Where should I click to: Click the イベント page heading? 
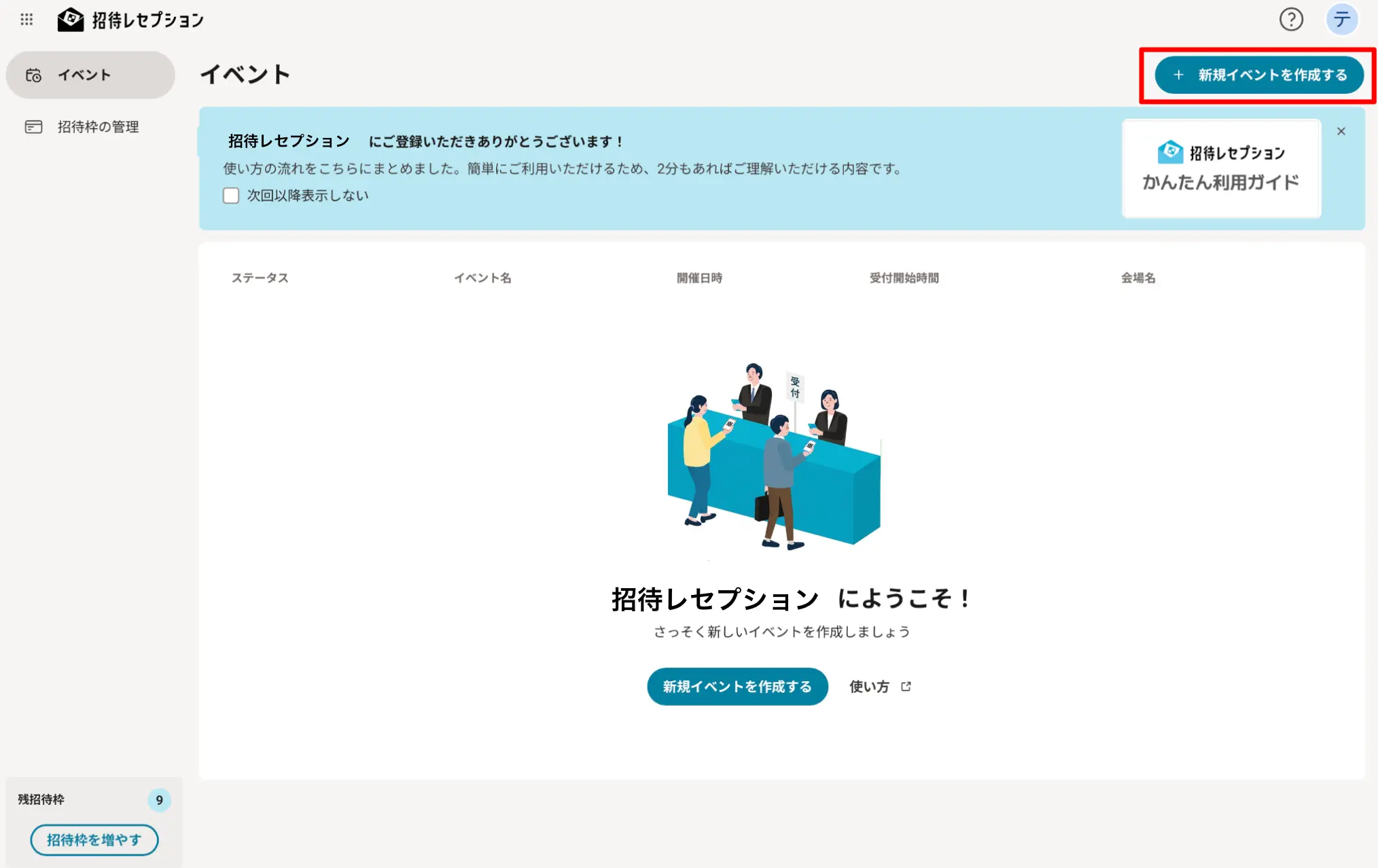[x=245, y=74]
